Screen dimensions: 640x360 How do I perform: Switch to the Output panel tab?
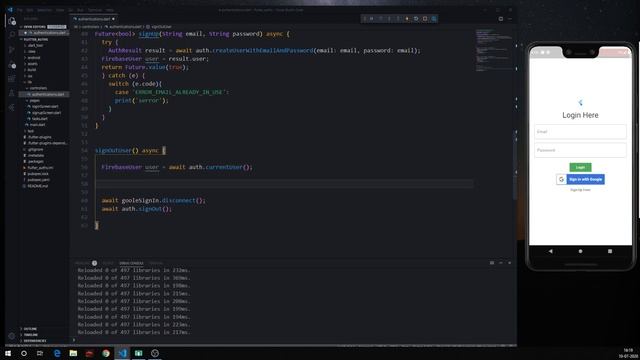coord(108,263)
